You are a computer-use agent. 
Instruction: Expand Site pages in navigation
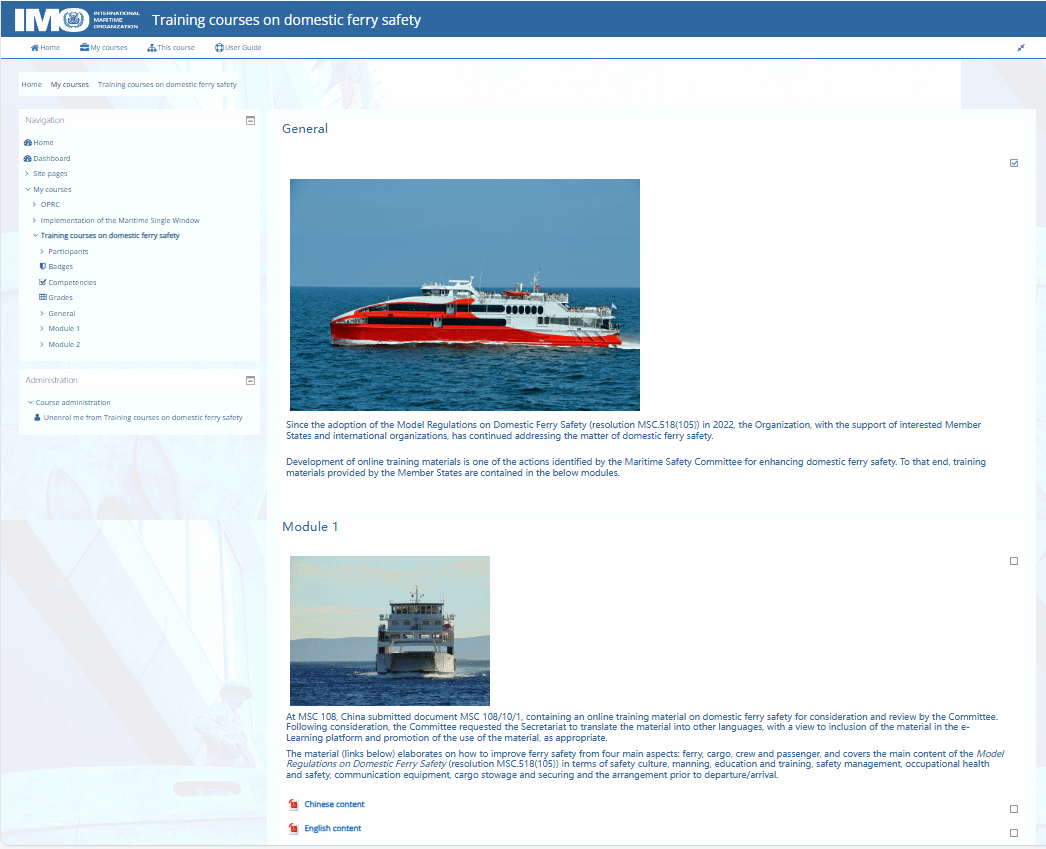[x=50, y=173]
